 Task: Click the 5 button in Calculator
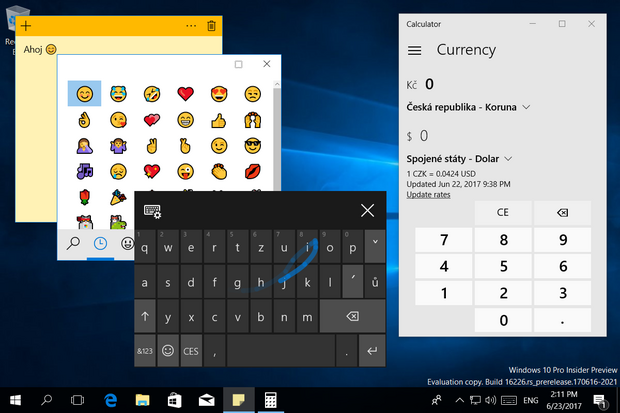[x=503, y=266]
